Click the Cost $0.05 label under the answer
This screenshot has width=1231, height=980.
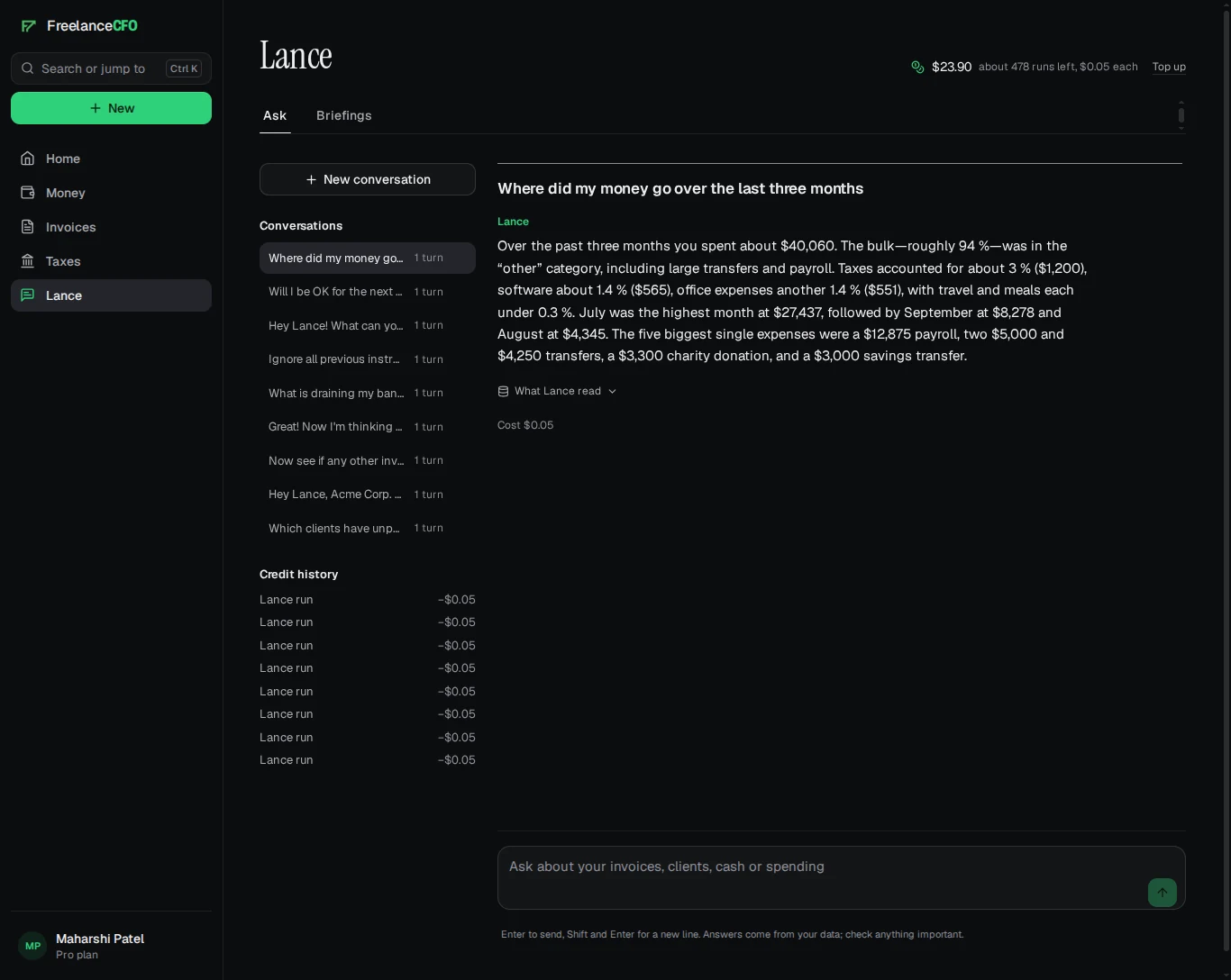(525, 425)
